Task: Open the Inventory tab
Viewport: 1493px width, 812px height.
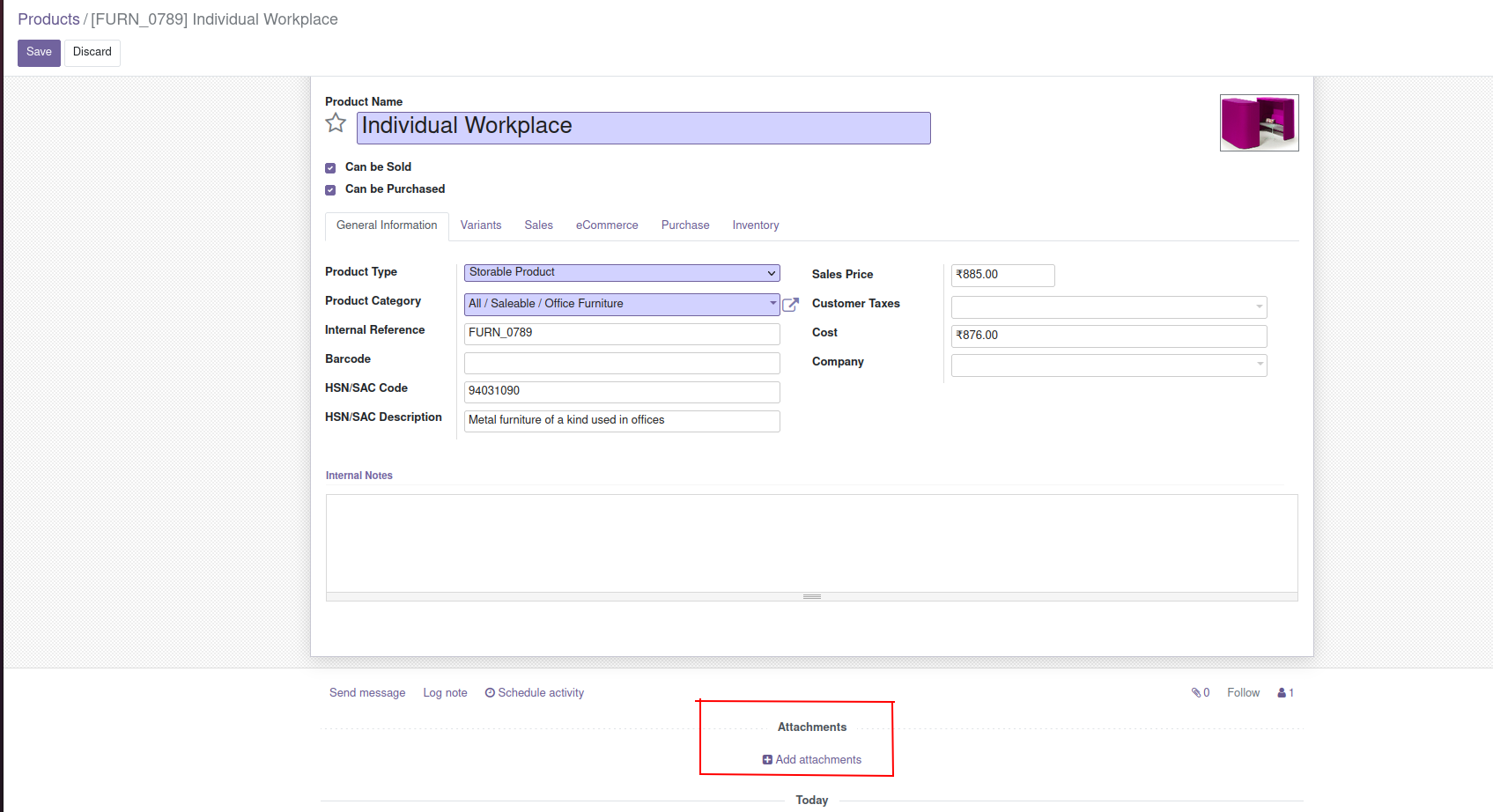Action: point(755,225)
